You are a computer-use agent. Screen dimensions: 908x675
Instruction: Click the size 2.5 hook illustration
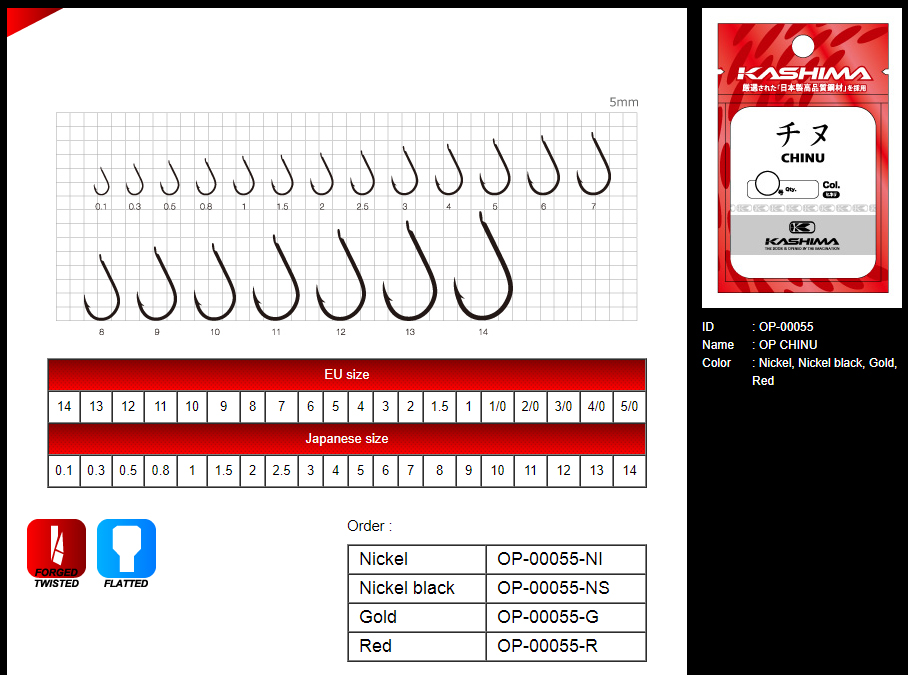coord(362,175)
